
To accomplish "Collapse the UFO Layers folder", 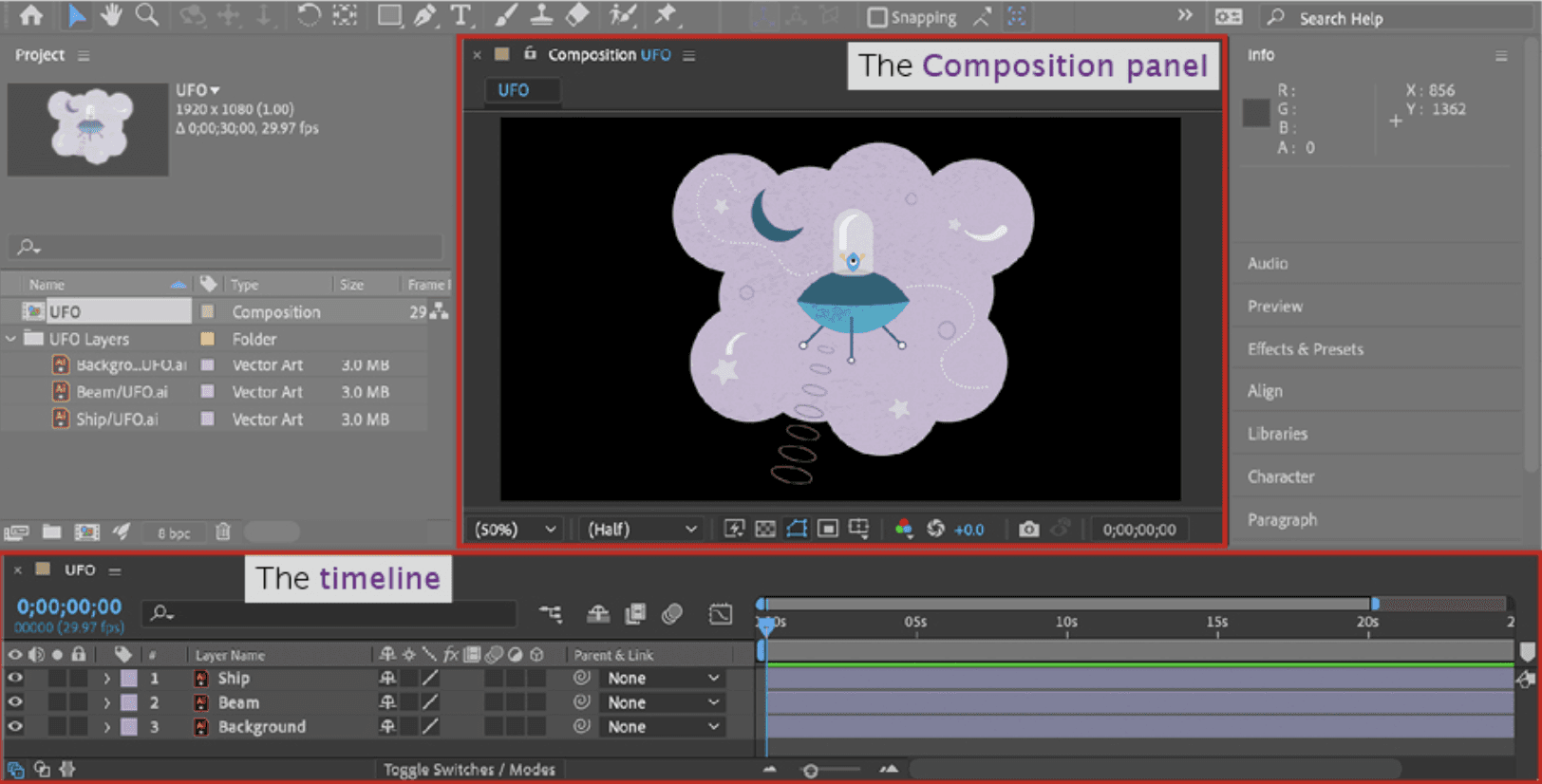I will click(11, 339).
